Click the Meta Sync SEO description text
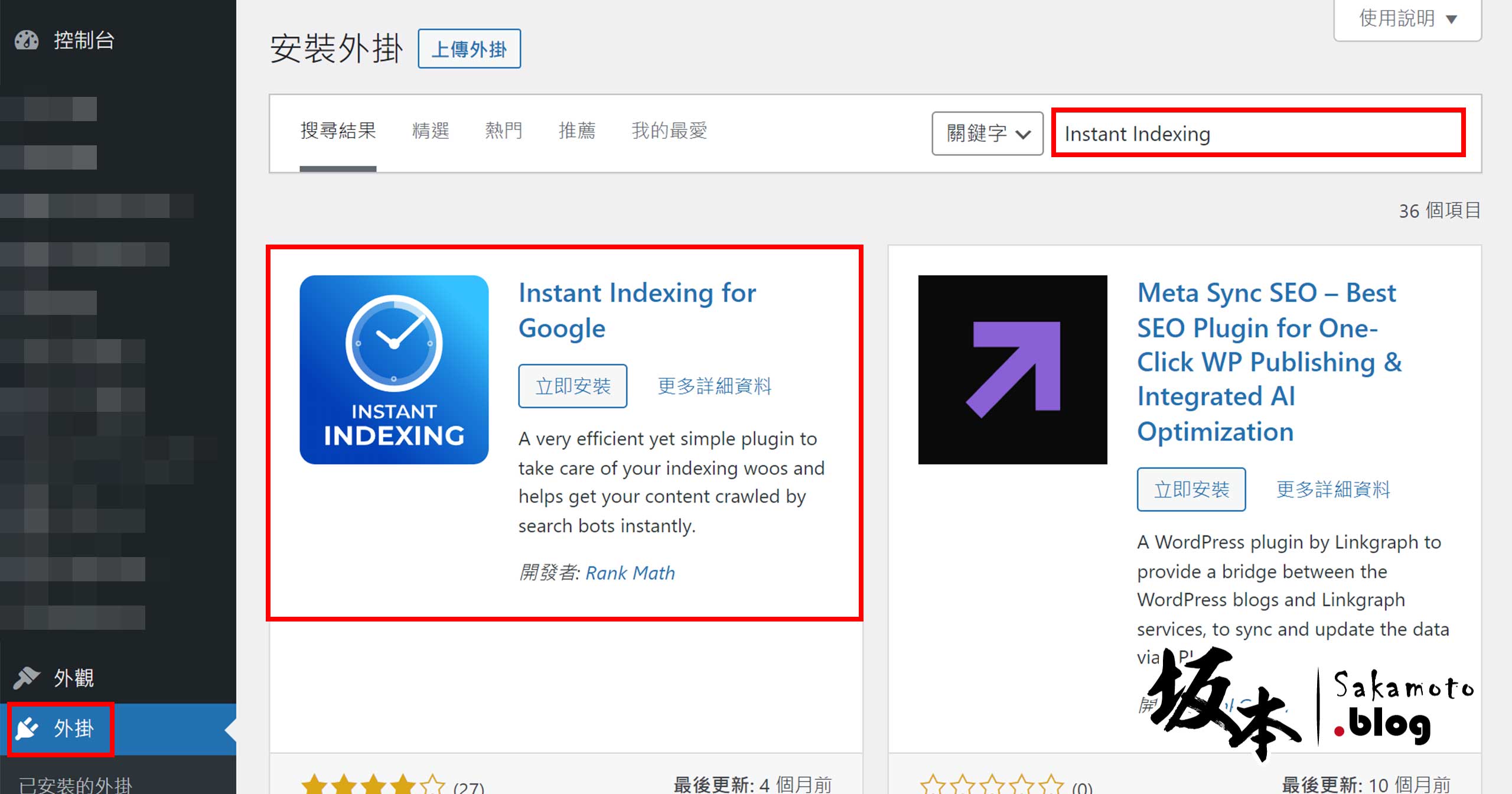 [1293, 600]
